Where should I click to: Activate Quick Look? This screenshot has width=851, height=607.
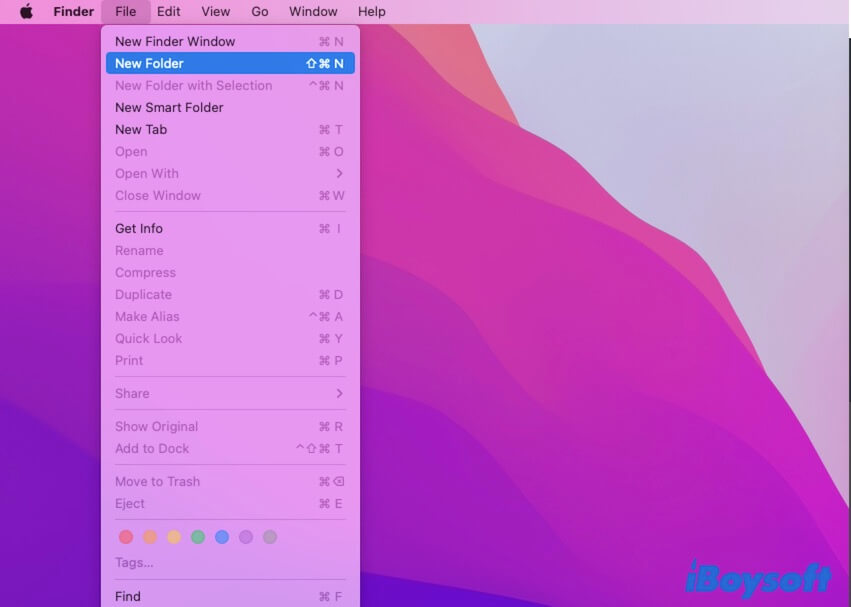pyautogui.click(x=148, y=338)
